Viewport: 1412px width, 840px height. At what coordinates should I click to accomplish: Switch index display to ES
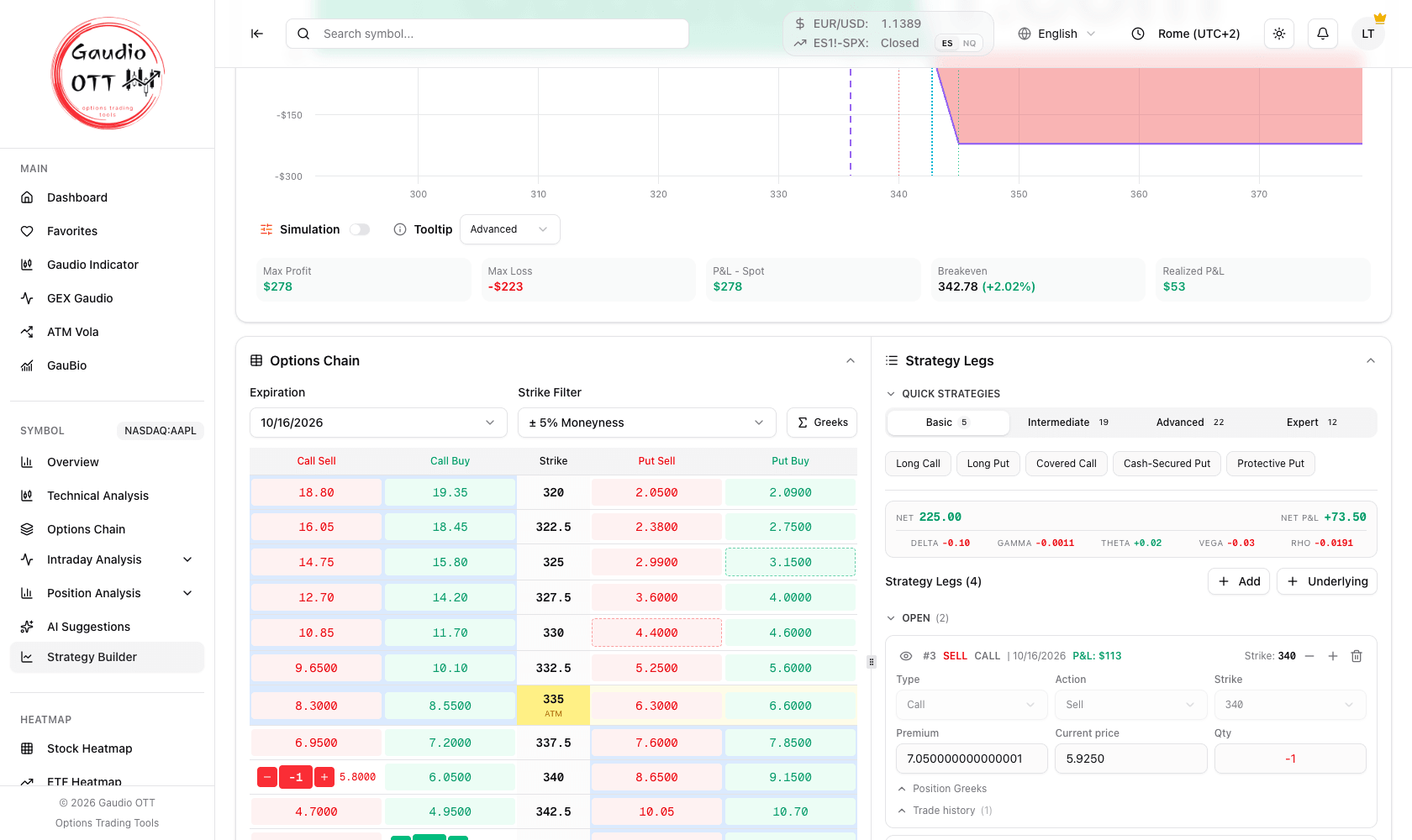[x=947, y=44]
